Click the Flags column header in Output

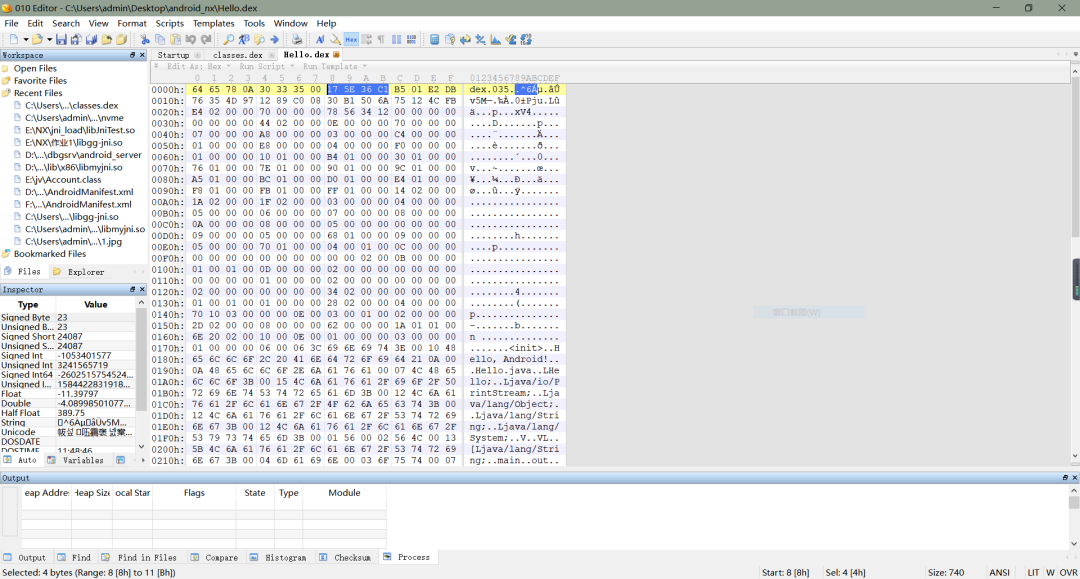coord(194,493)
